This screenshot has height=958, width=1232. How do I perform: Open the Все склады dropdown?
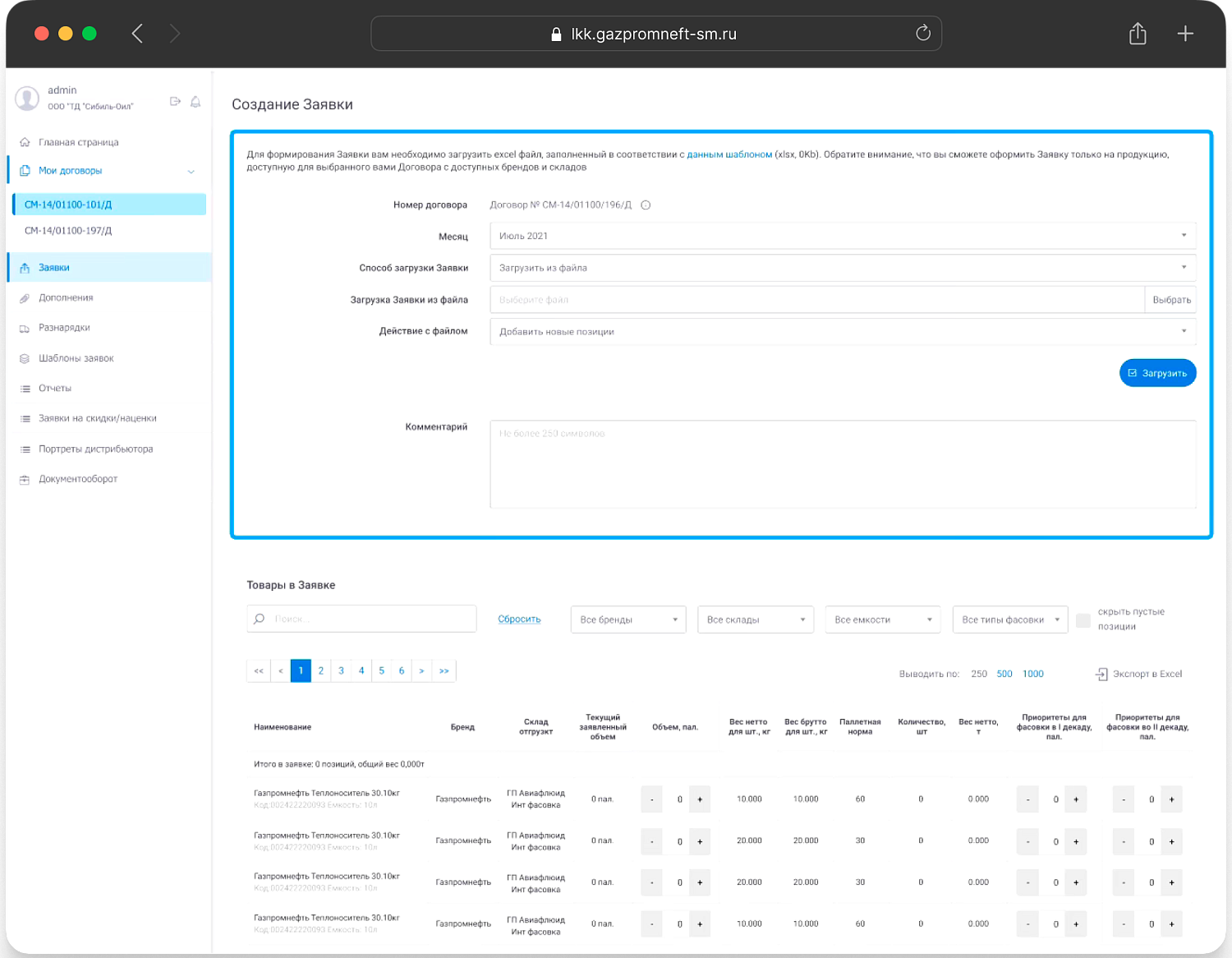coord(756,619)
